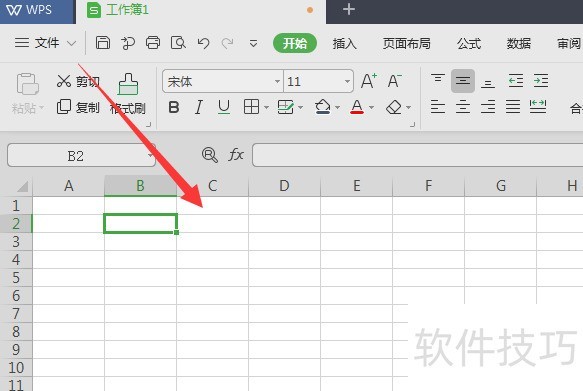Select the Format Painter brush icon
Viewport: 583px width, 391px height.
(x=128, y=84)
